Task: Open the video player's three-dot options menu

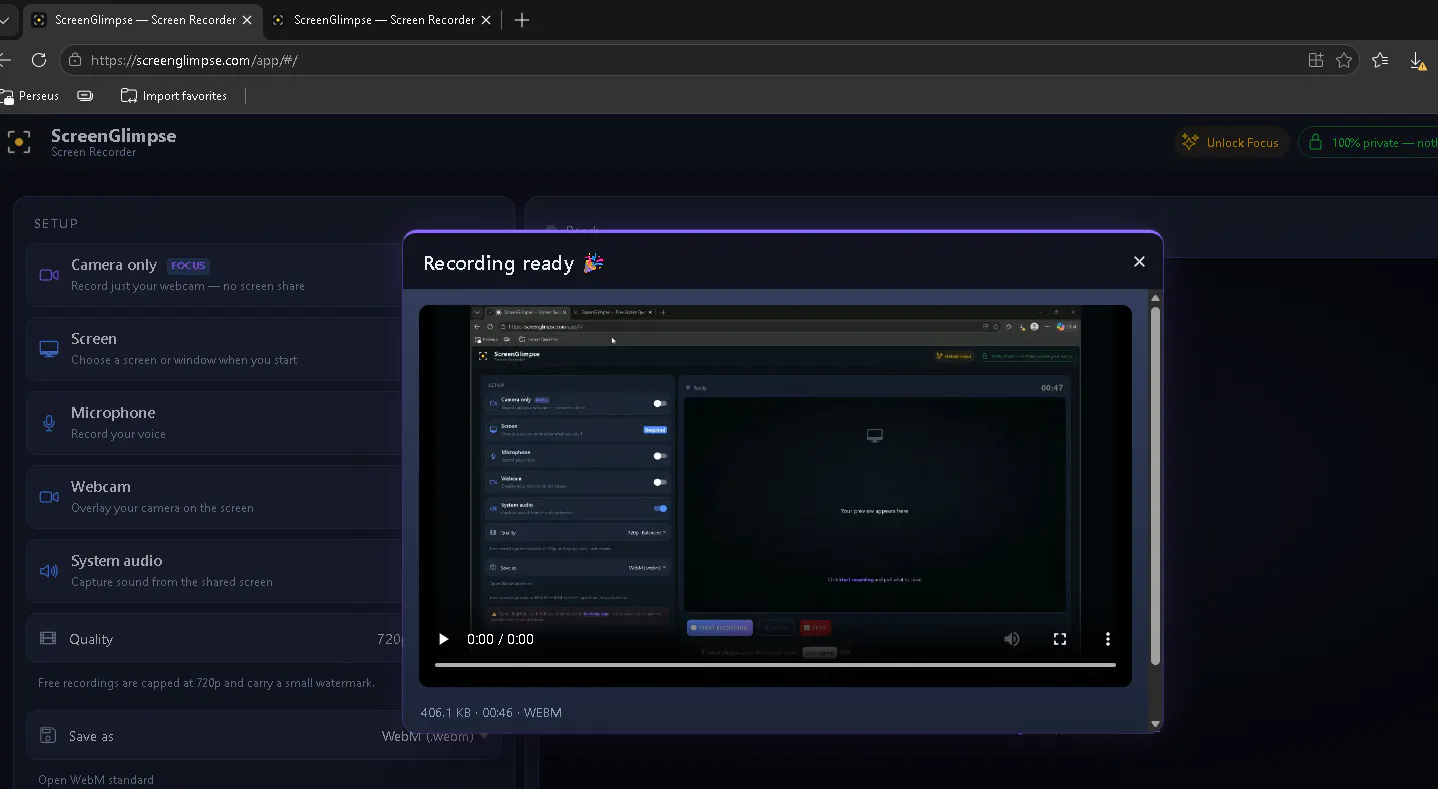Action: point(1108,639)
